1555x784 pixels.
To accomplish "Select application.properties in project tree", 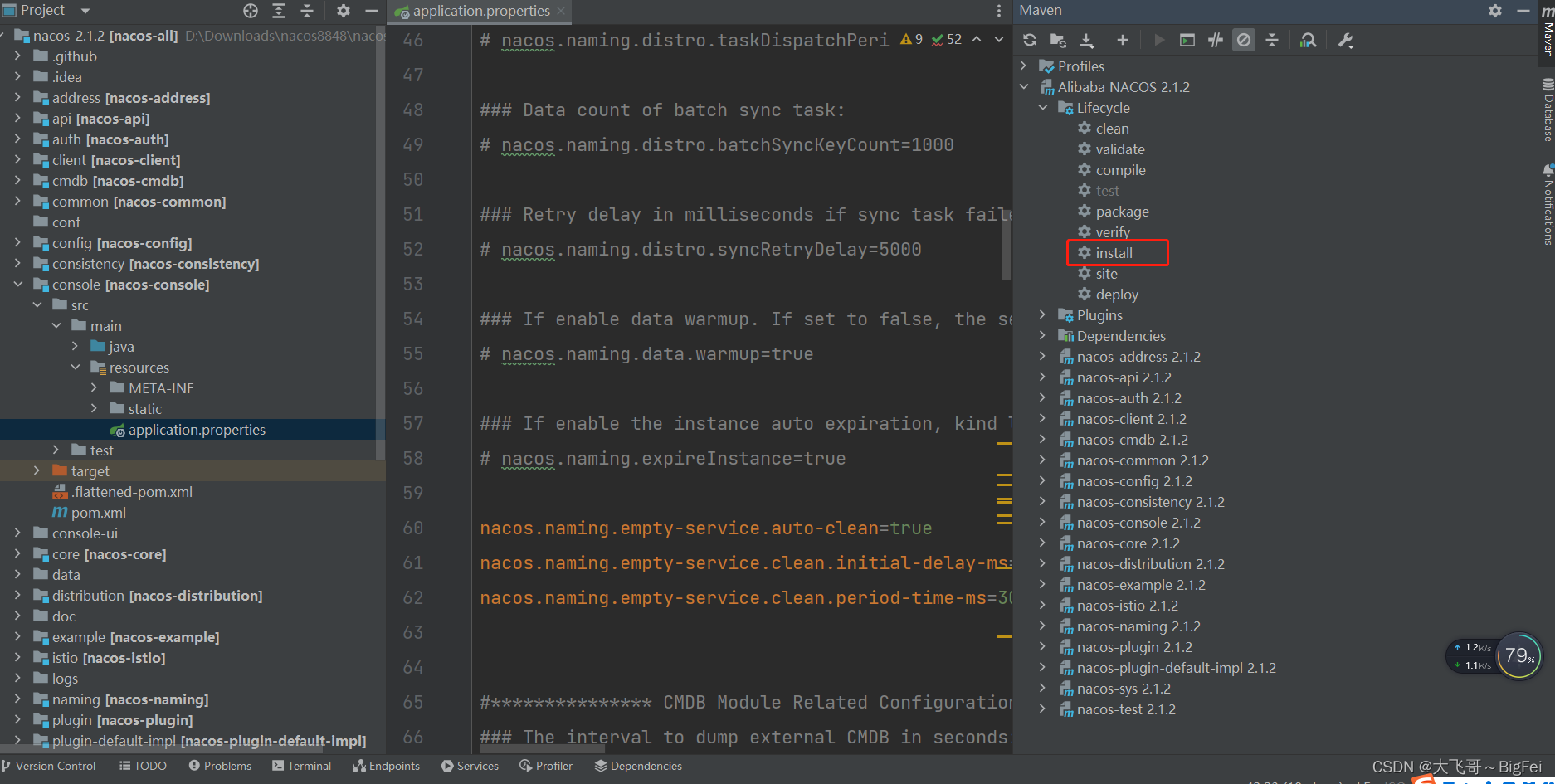I will coord(197,430).
